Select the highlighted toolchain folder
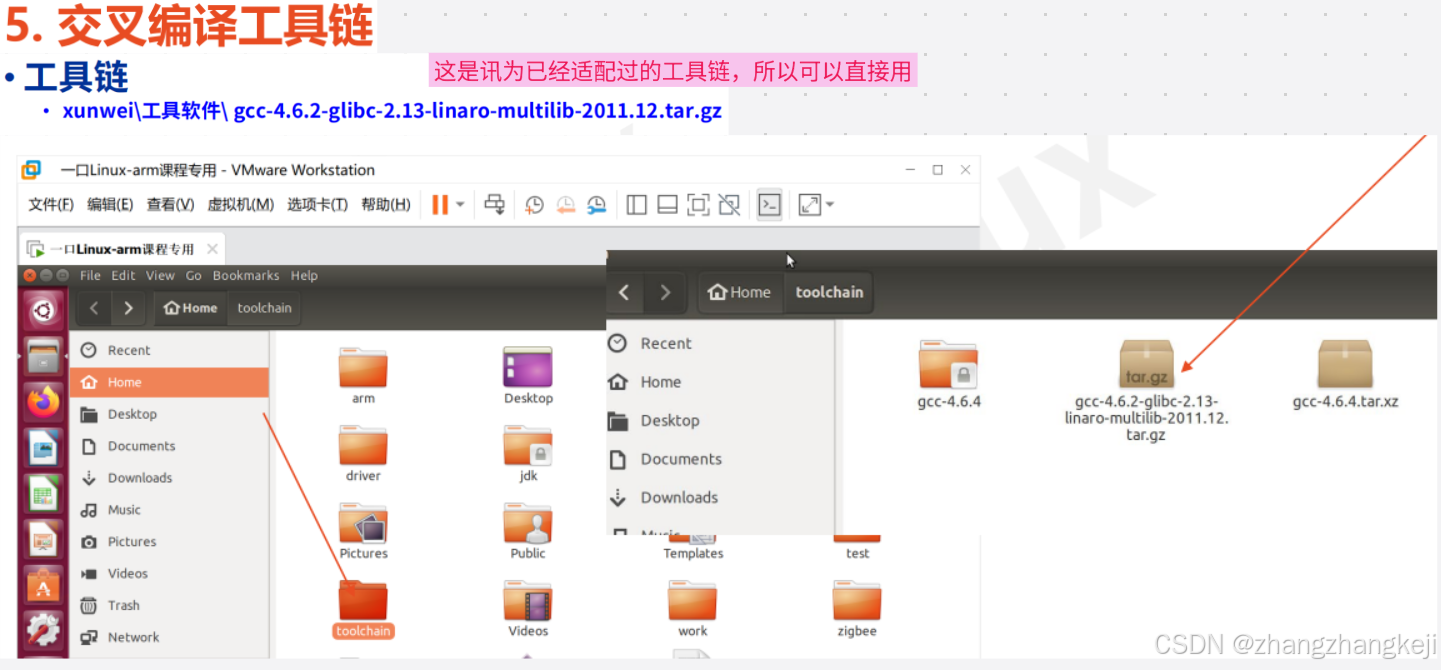1441x670 pixels. coord(363,608)
